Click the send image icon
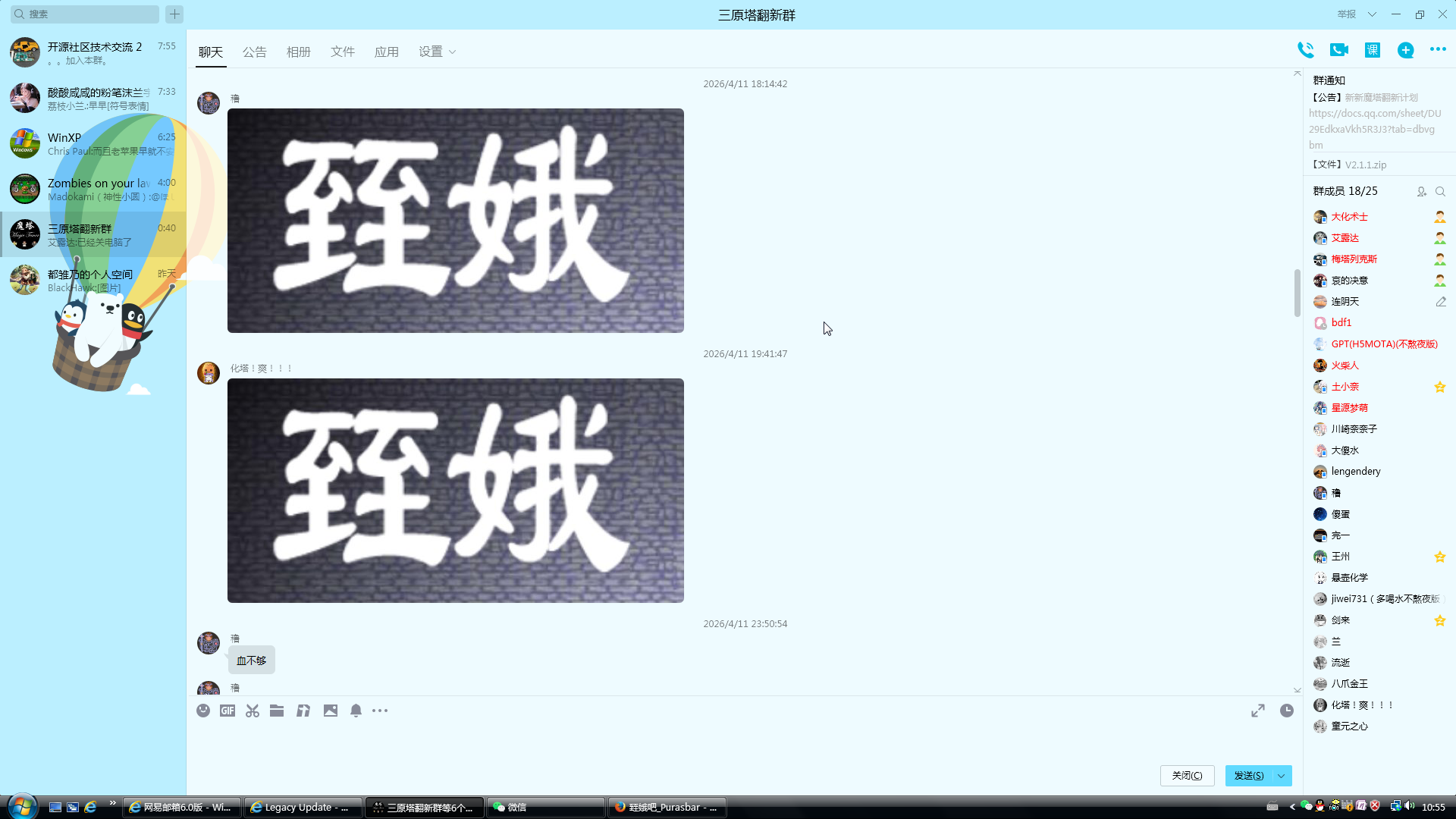This screenshot has height=819, width=1456. 331,711
